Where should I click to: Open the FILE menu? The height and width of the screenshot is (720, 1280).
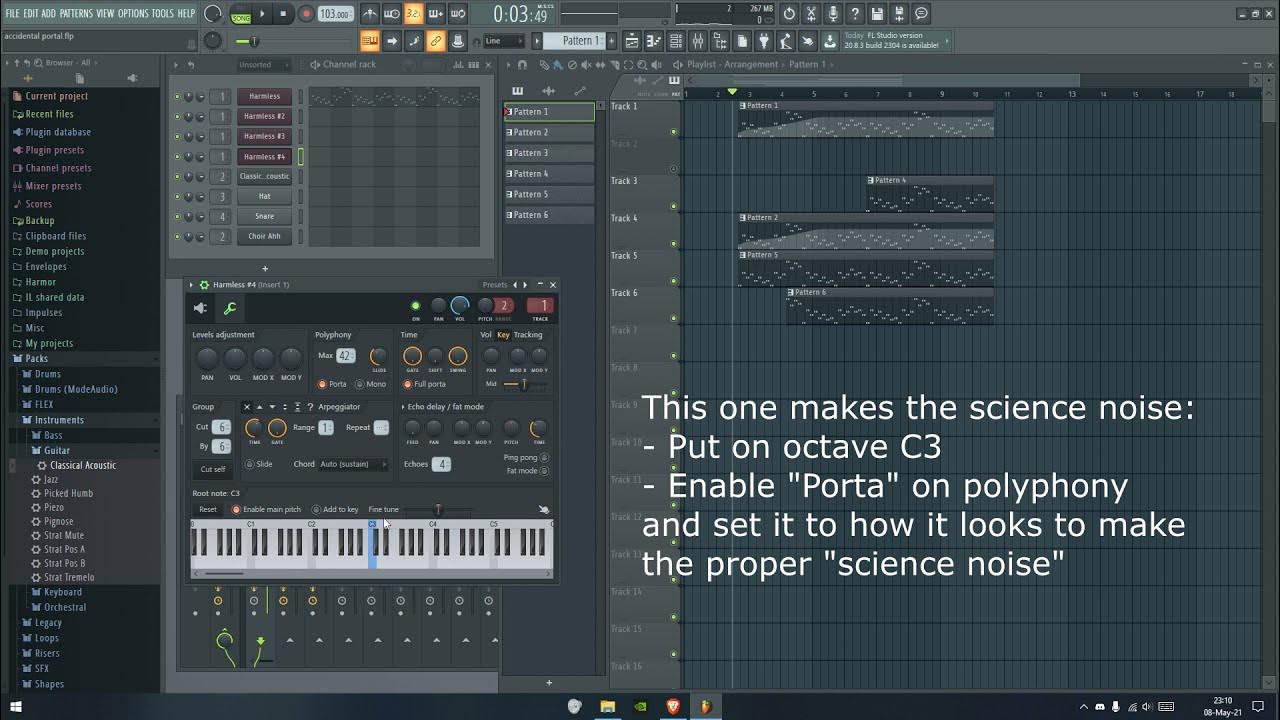[12, 13]
